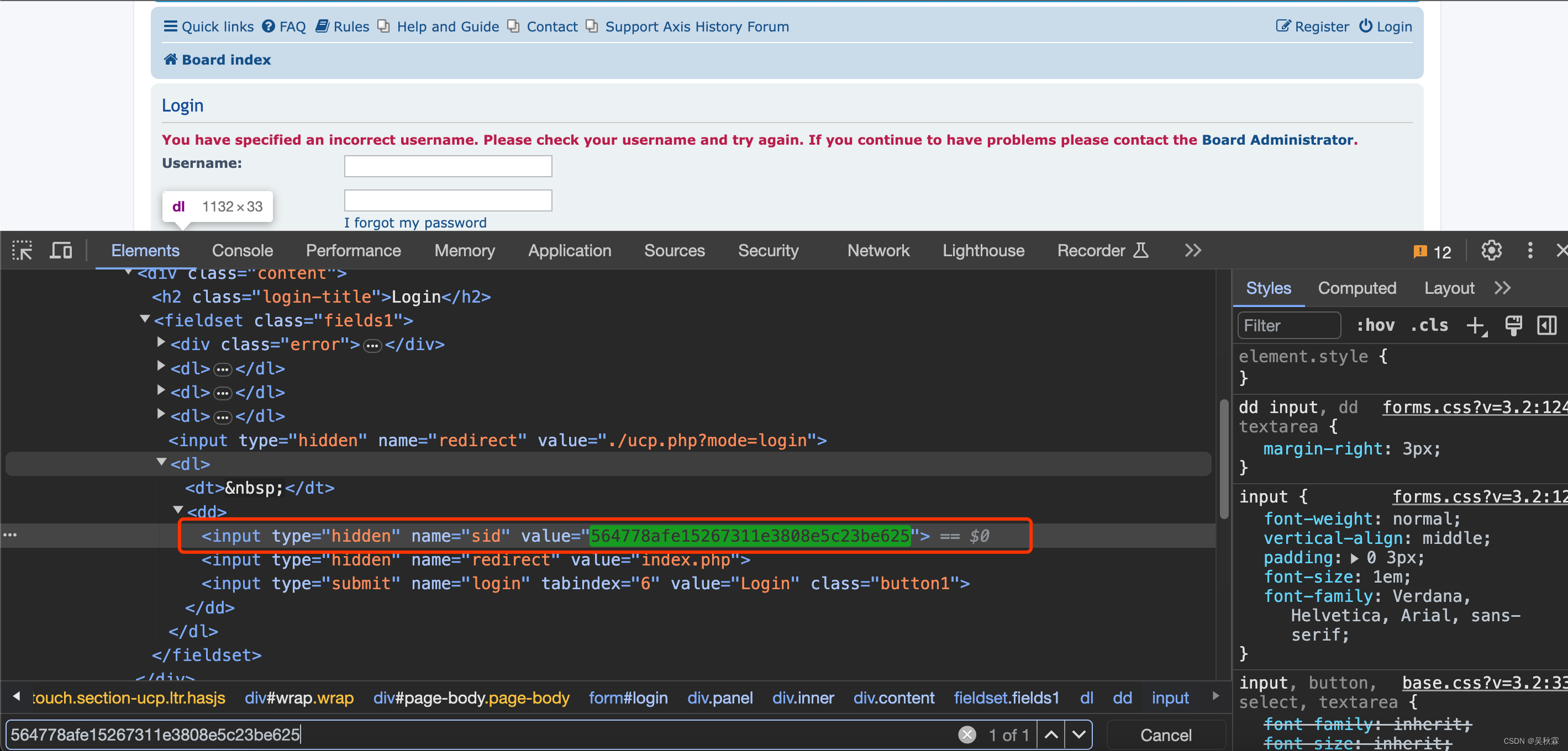Activate the inspect element picker icon
This screenshot has width=1568, height=751.
coord(23,251)
